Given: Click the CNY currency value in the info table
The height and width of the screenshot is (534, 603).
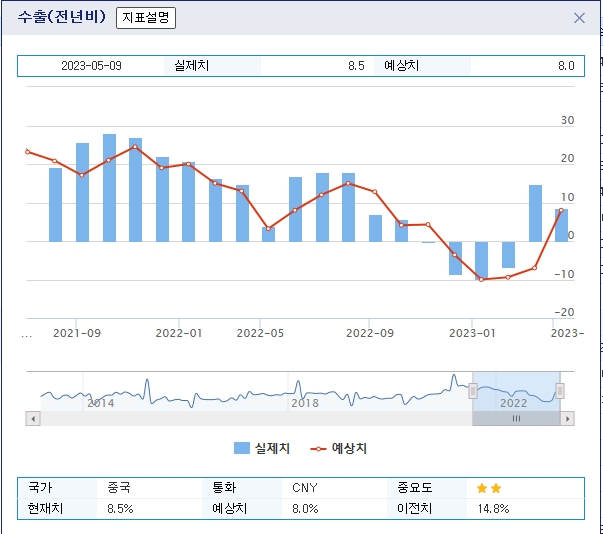Looking at the screenshot, I should (x=305, y=488).
